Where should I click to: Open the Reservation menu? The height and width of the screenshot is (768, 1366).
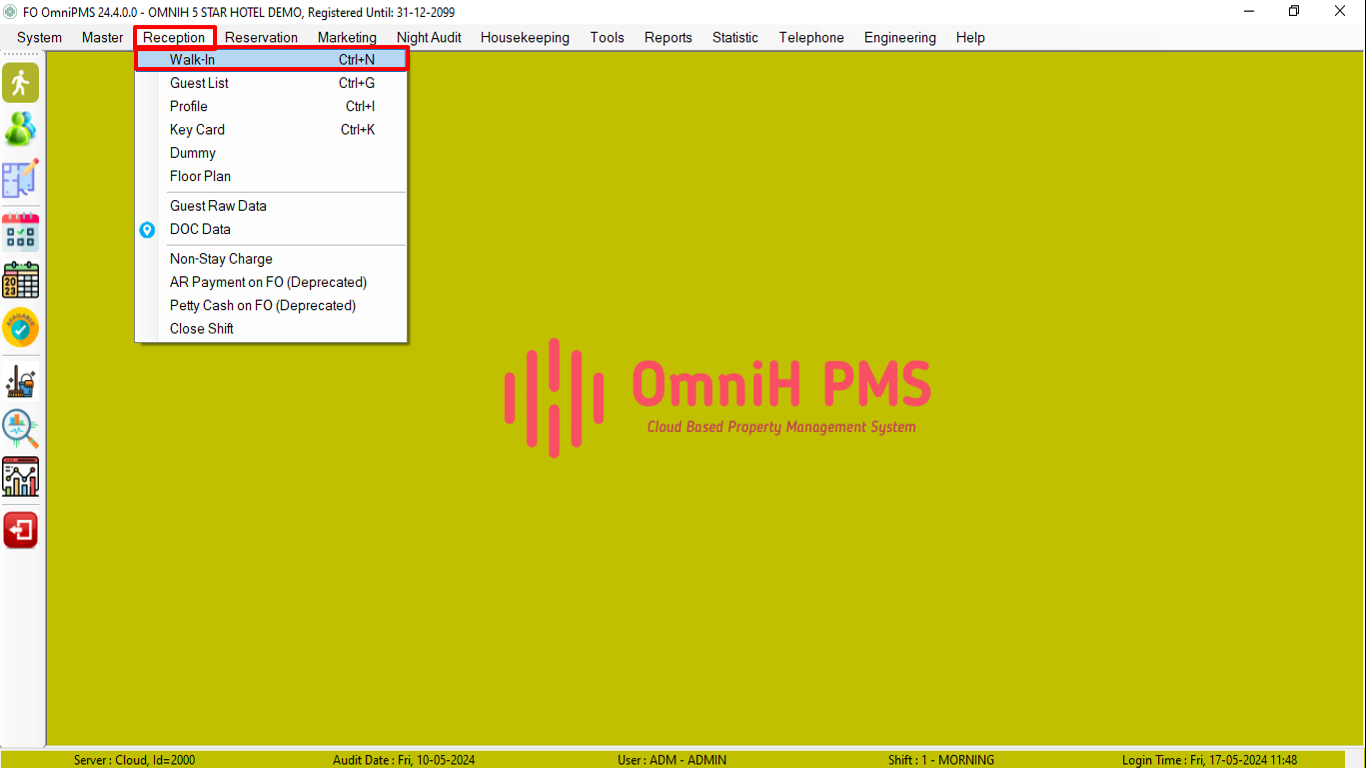pos(261,38)
